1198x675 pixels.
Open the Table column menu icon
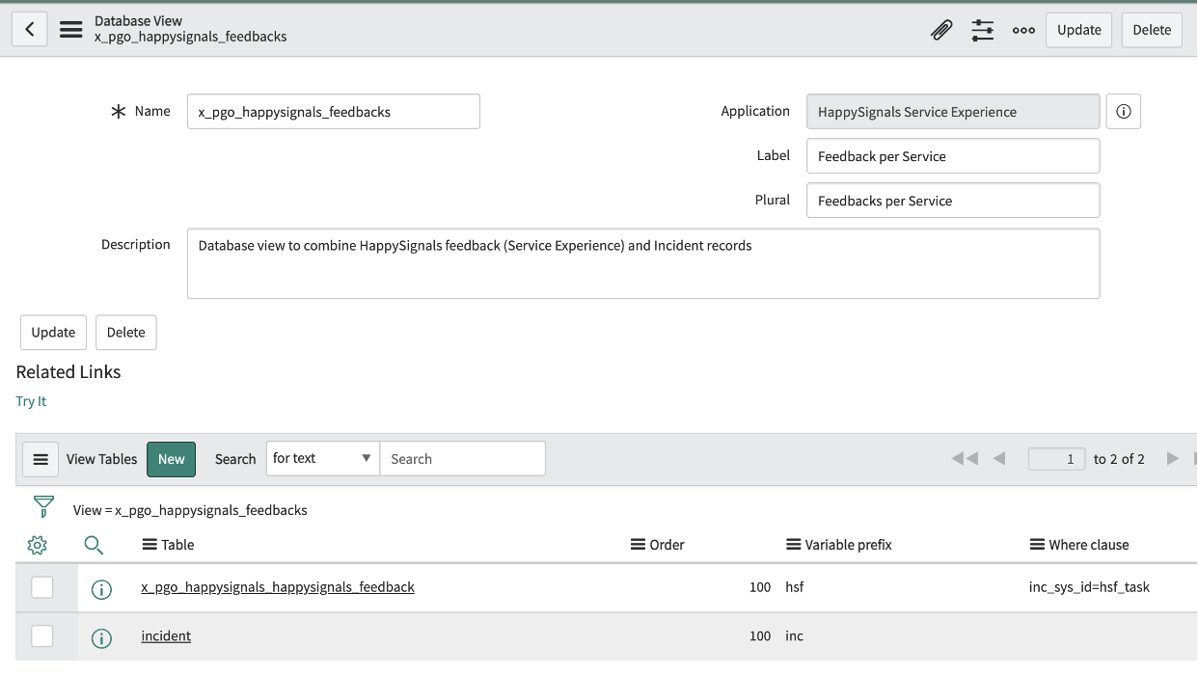coord(149,545)
